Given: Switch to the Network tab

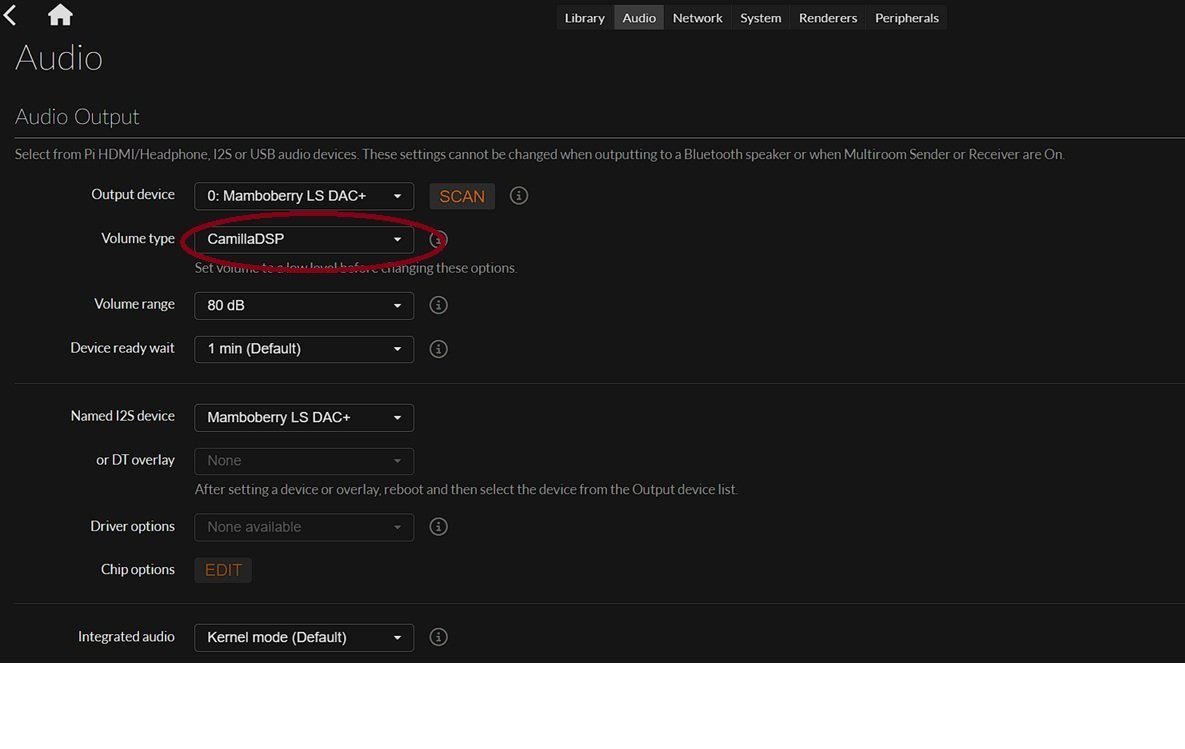Looking at the screenshot, I should point(697,18).
